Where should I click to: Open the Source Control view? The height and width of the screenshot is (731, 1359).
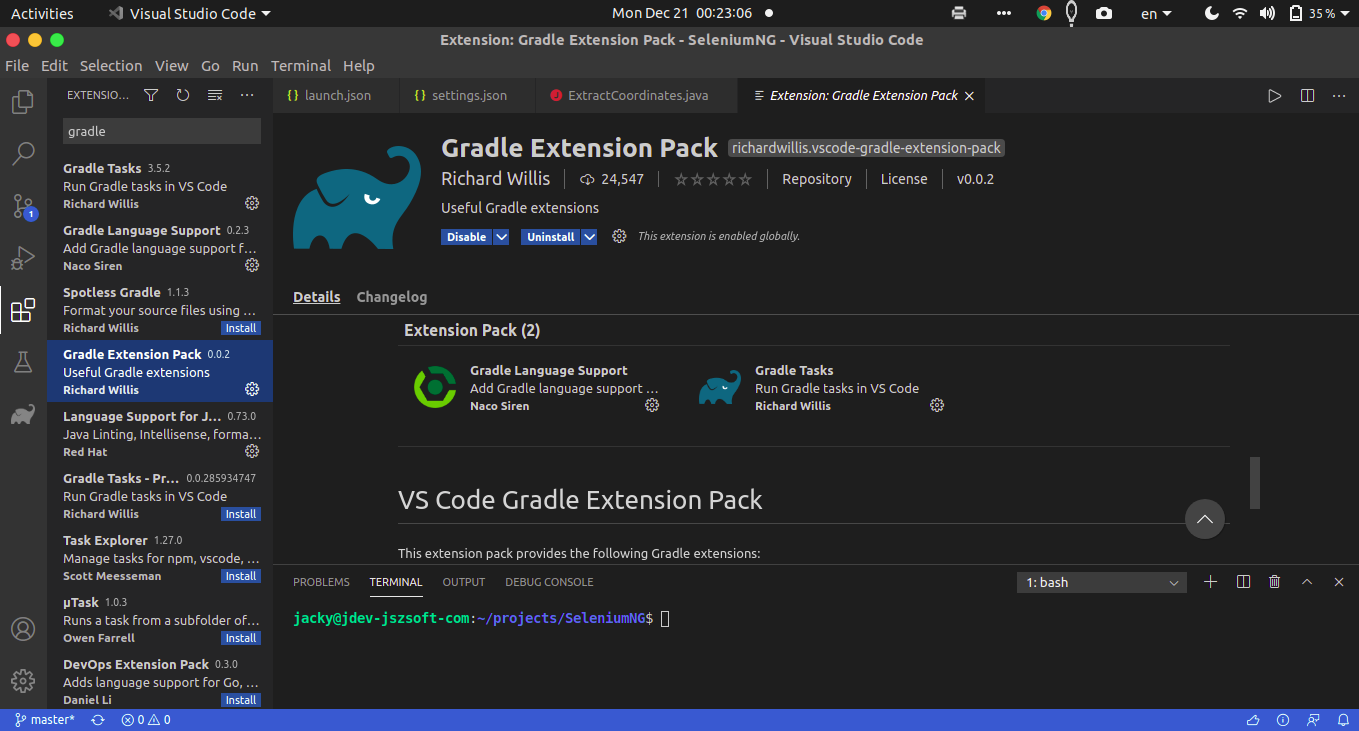[23, 206]
